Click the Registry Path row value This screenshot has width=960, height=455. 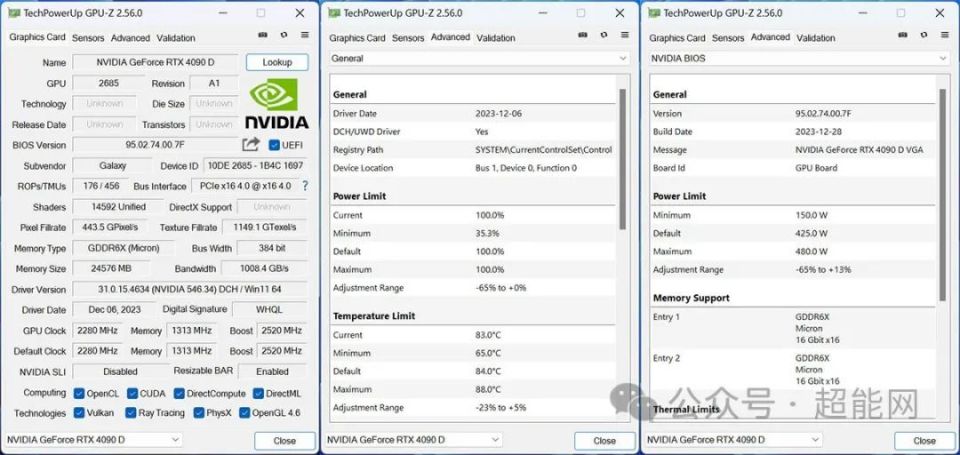544,149
